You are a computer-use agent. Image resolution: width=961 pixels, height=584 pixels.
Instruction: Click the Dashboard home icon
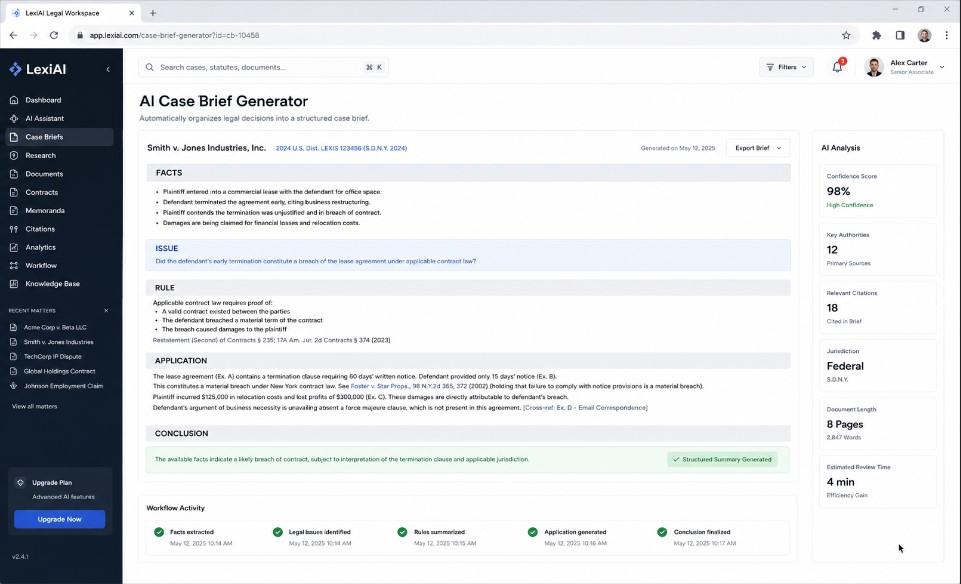click(14, 100)
